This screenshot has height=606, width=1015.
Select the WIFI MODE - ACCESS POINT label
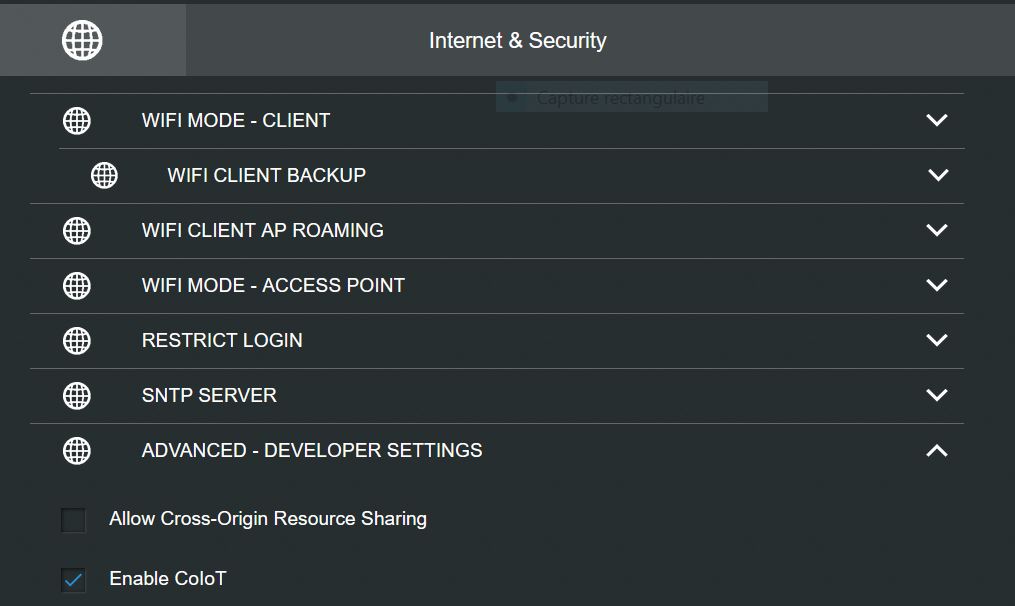click(273, 286)
